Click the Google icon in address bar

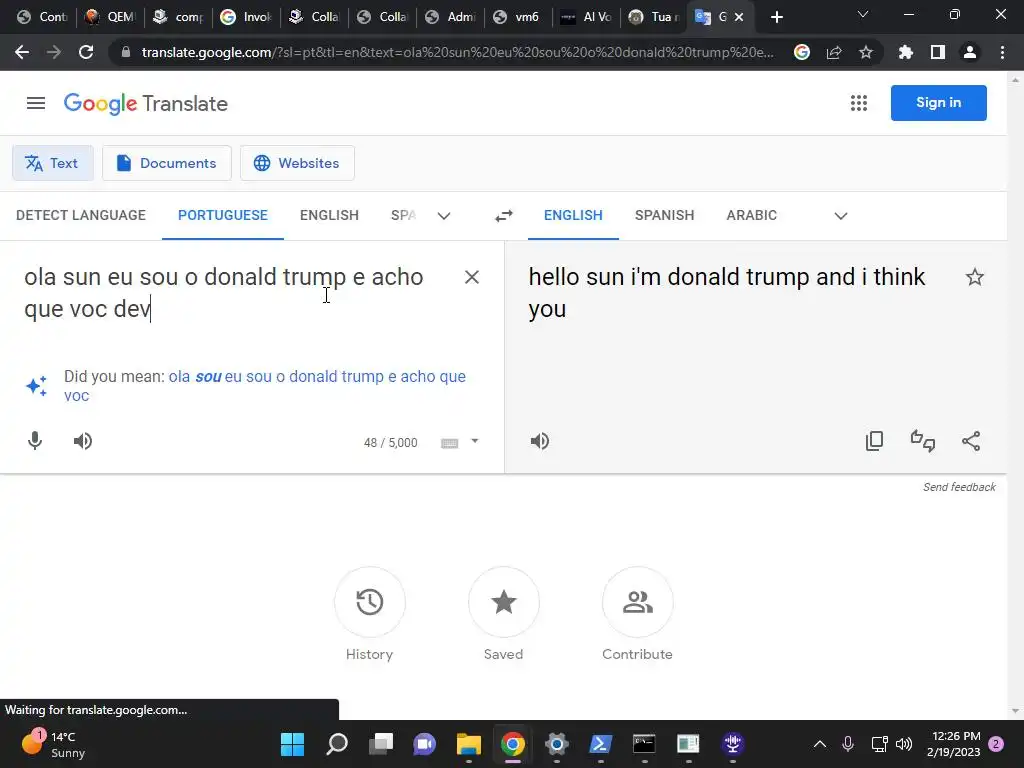[x=802, y=52]
